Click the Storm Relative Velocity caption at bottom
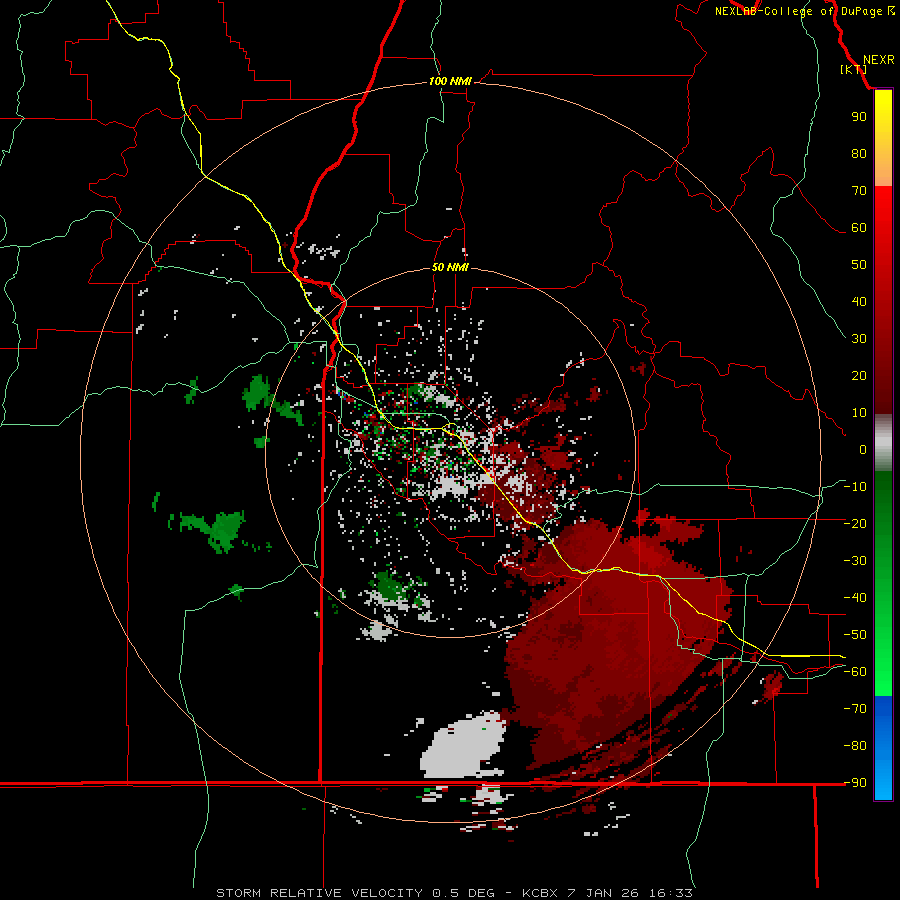The image size is (900, 900). tap(454, 893)
